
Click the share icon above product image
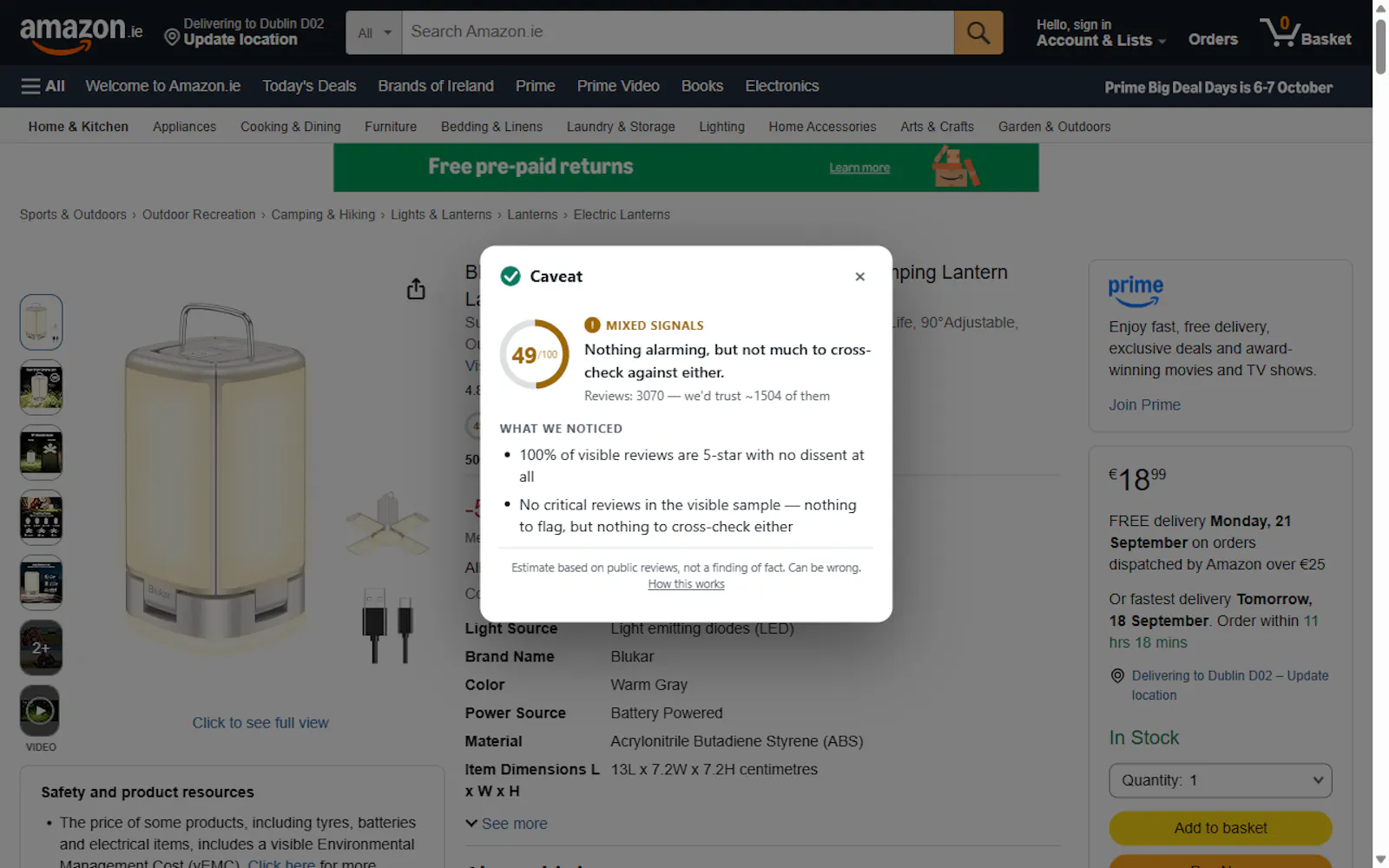click(416, 289)
